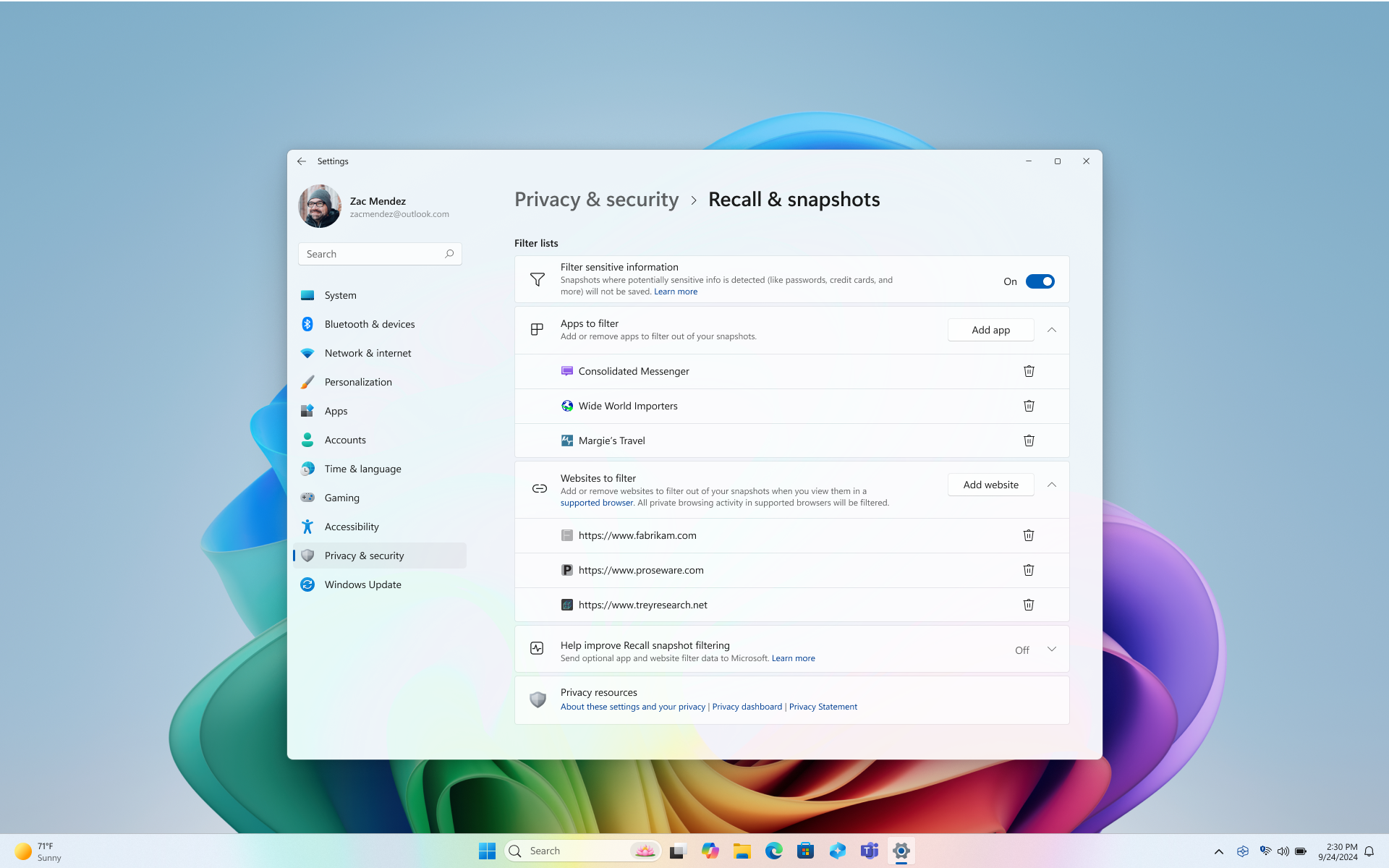The image size is (1389, 868).
Task: Delete Consolidated Messenger from filter list
Action: [x=1029, y=370]
